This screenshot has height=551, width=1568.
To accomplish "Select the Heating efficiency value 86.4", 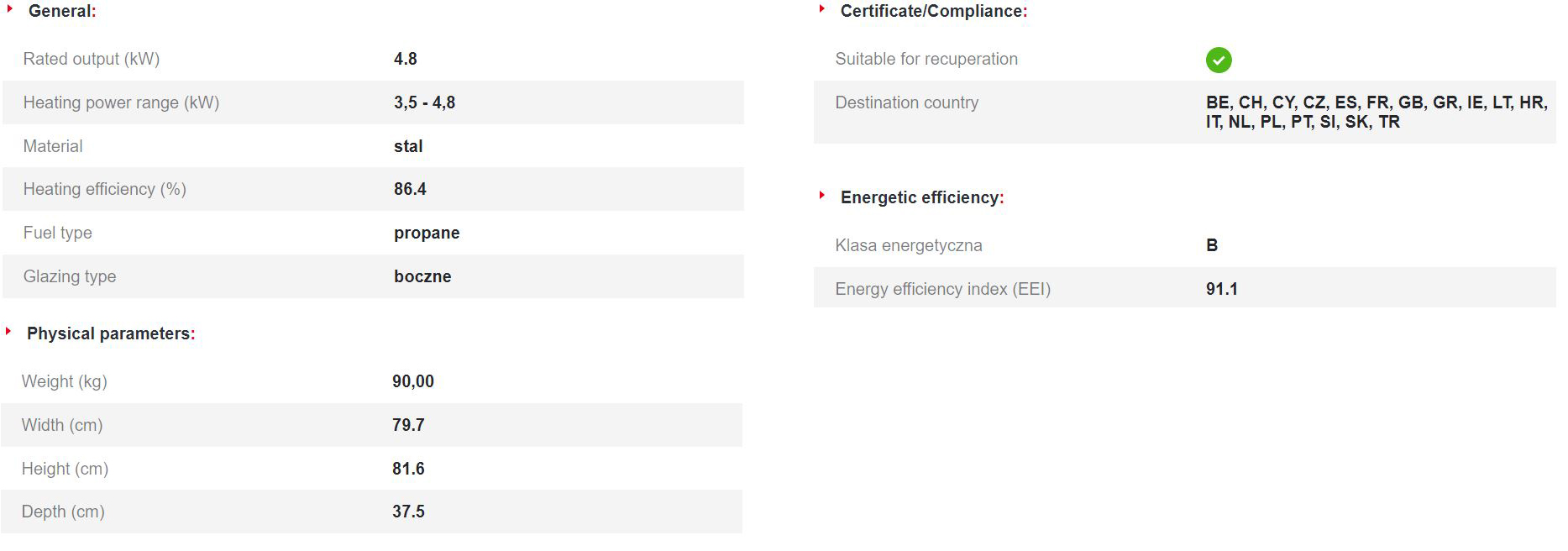I will click(x=410, y=189).
